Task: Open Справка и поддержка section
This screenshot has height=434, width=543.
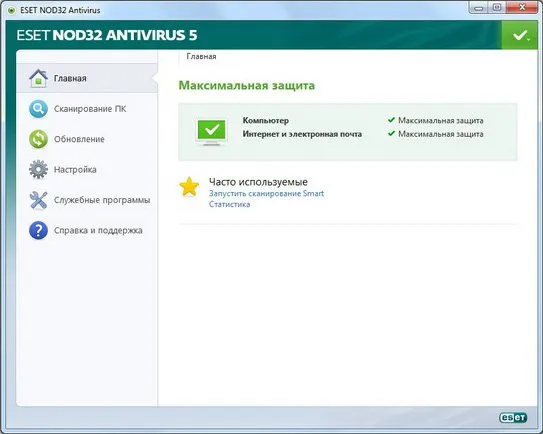Action: click(87, 230)
